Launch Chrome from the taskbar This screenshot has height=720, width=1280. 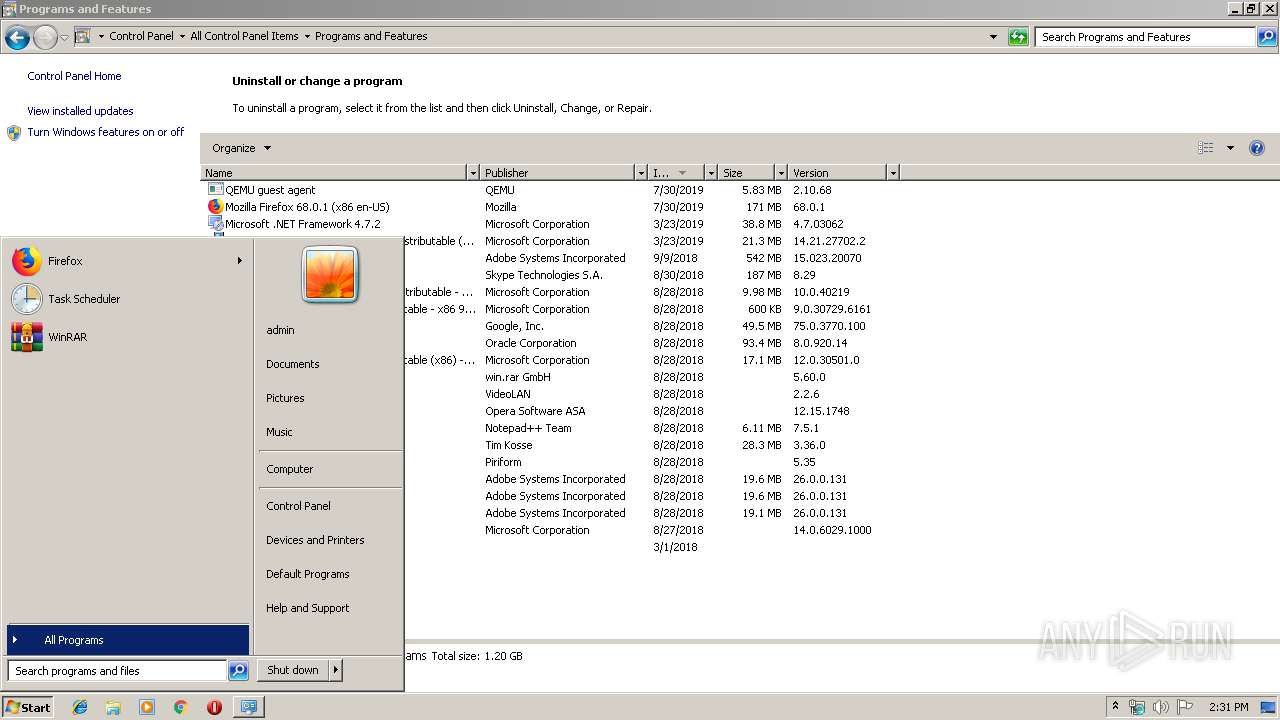(180, 707)
